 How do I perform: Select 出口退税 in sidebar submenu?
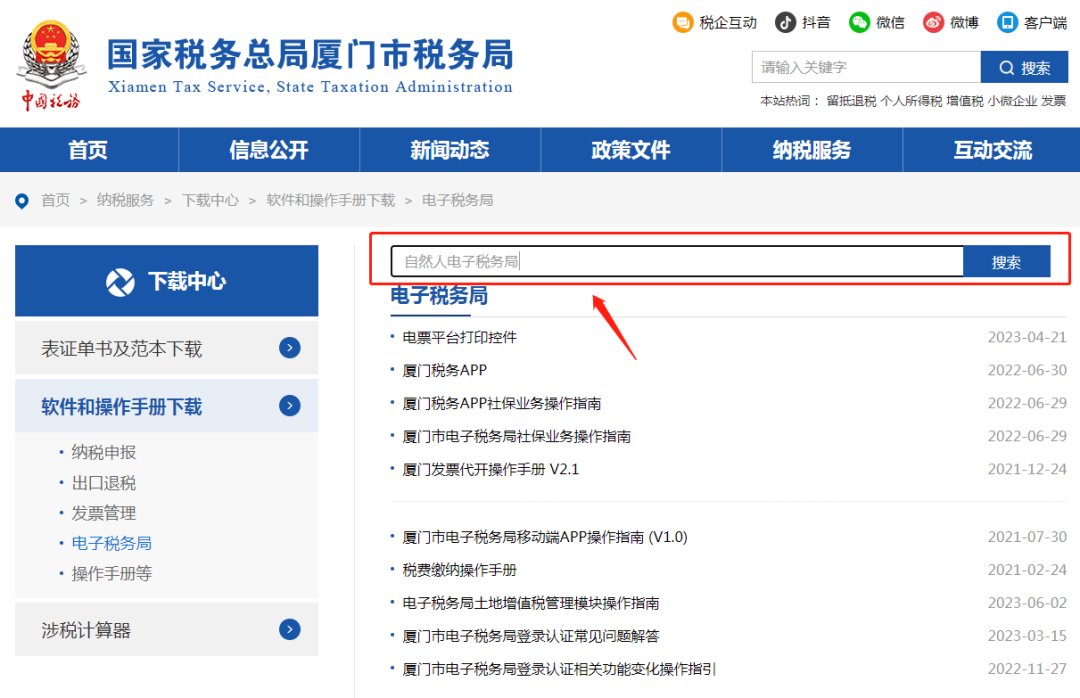104,482
